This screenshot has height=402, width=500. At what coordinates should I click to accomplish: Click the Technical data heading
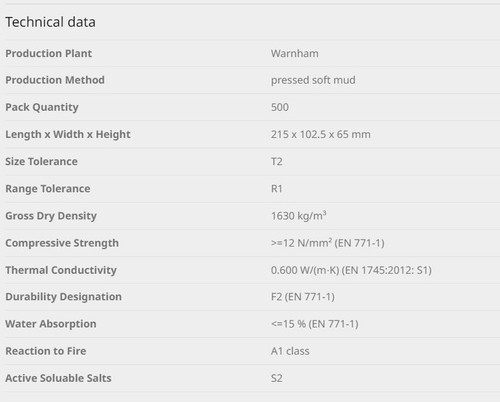[50, 22]
